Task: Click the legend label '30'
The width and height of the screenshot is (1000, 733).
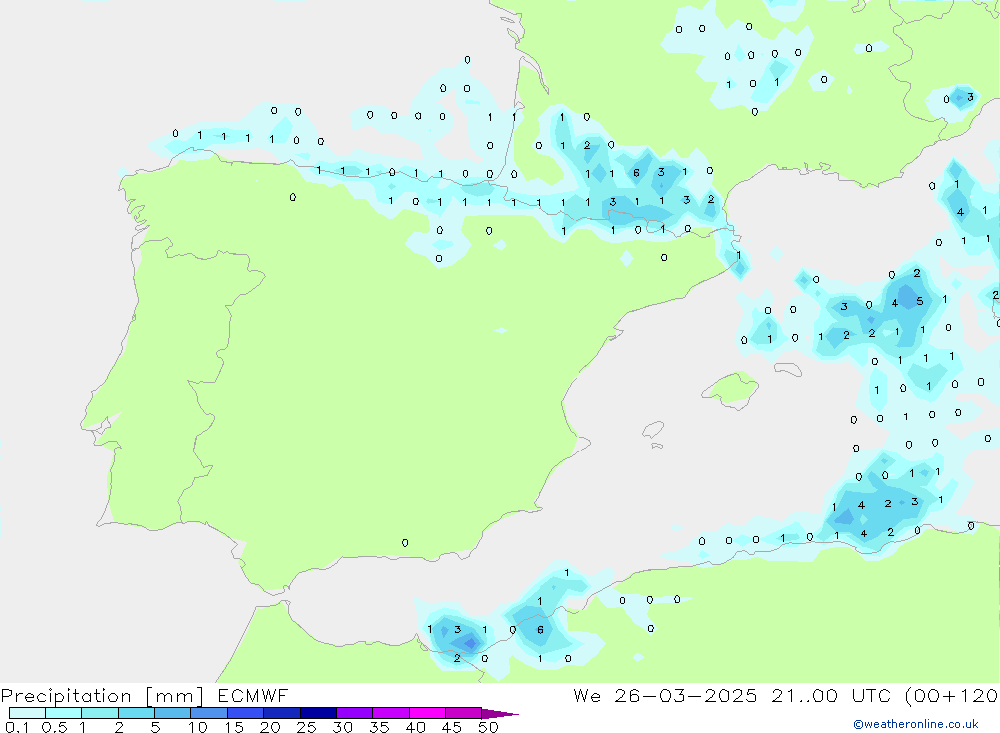Action: pos(342,727)
